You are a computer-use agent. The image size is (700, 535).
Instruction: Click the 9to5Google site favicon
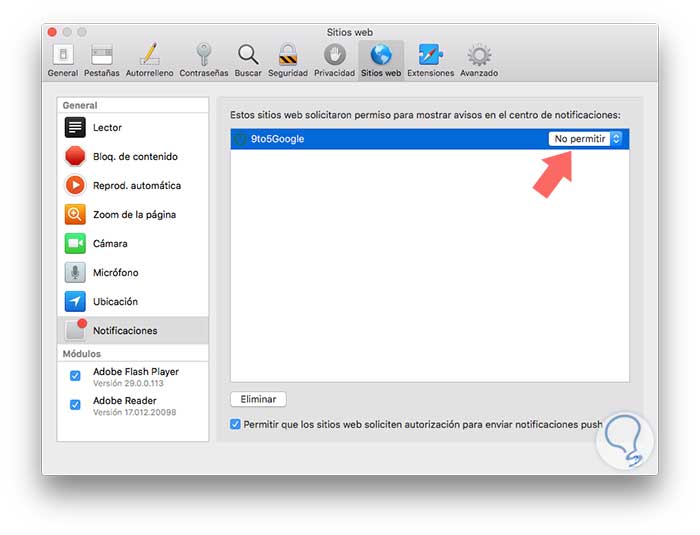point(240,139)
